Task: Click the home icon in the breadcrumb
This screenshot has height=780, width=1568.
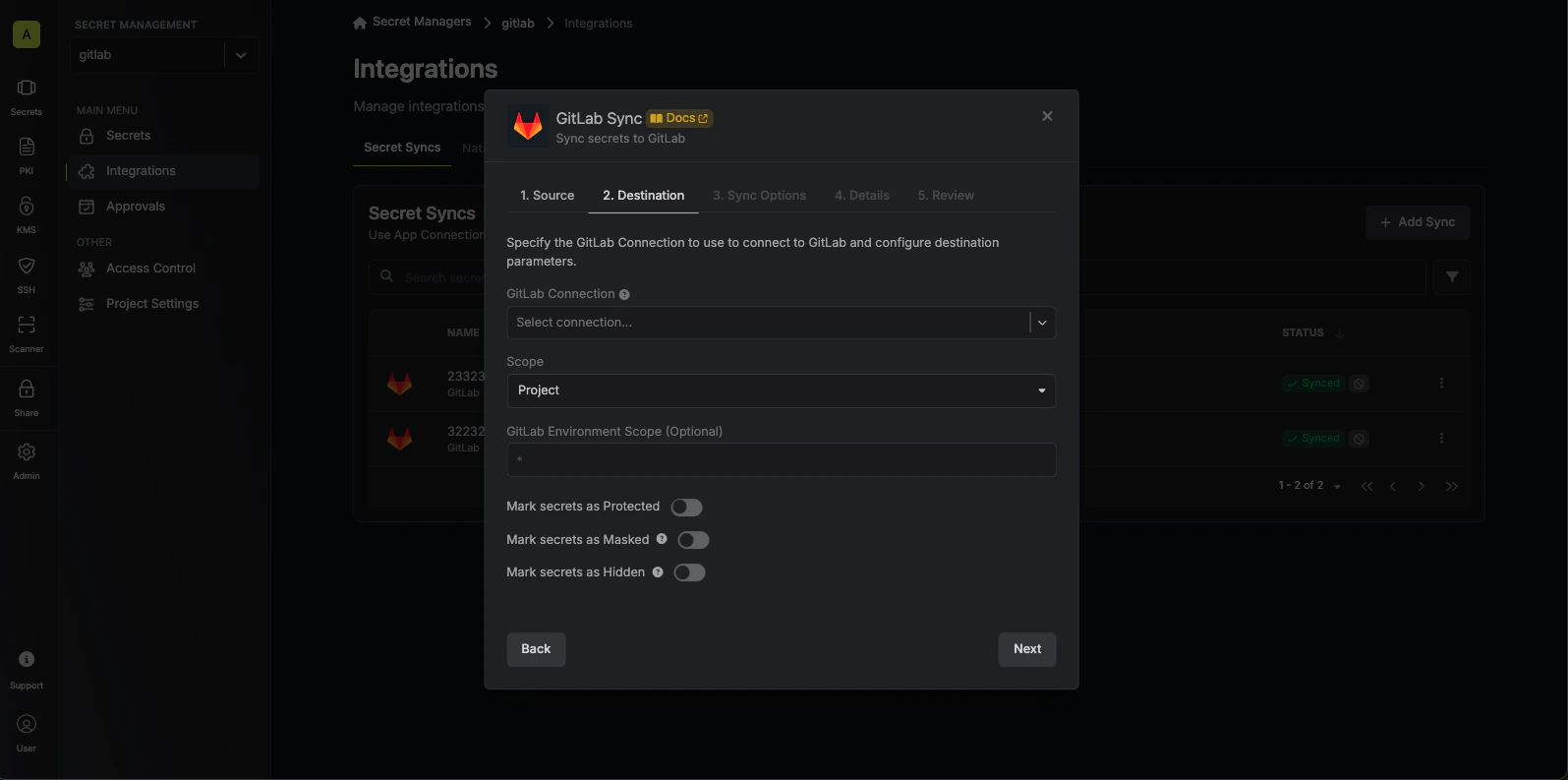Action: click(360, 23)
